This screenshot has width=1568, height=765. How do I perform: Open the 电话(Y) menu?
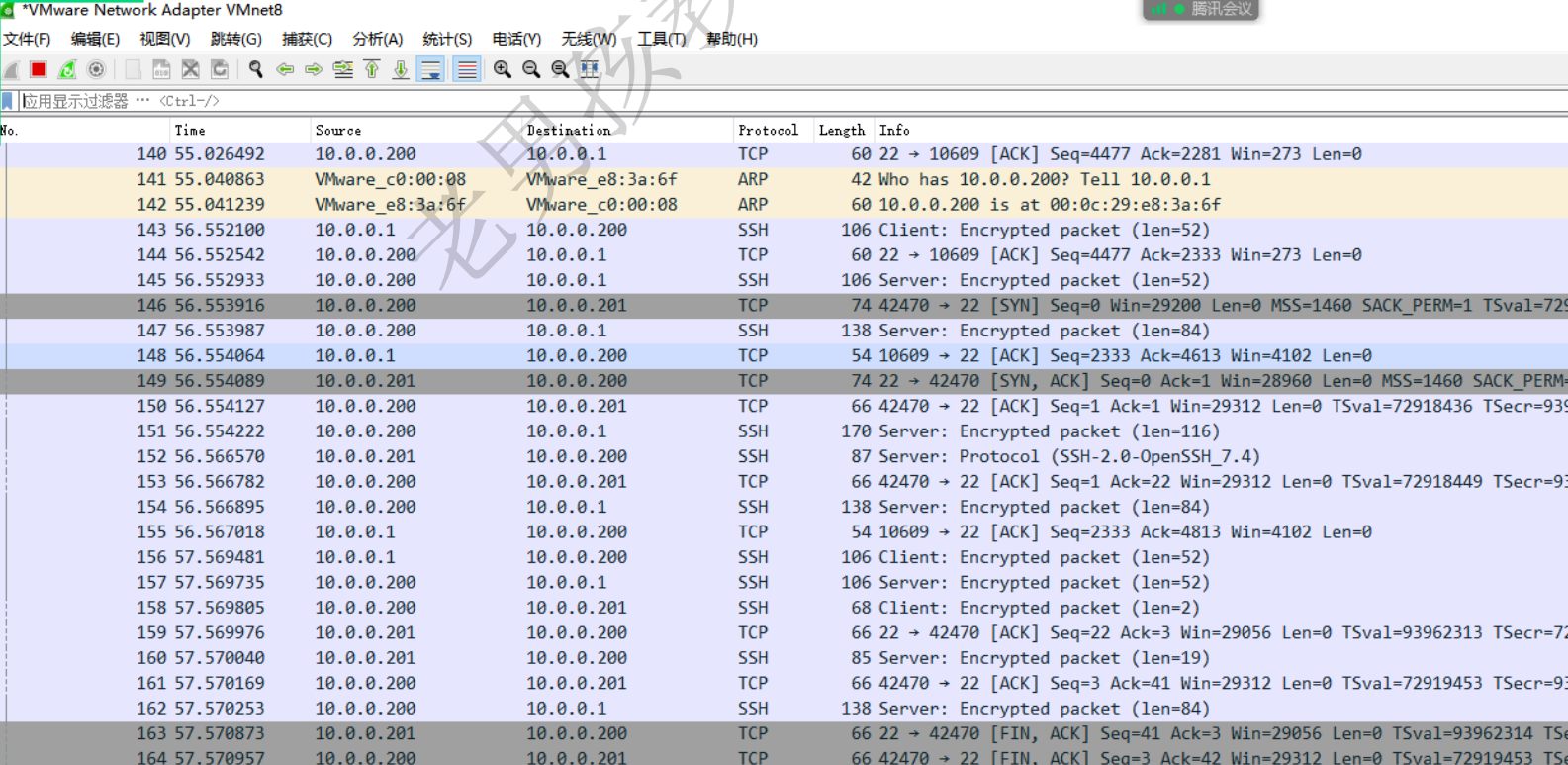click(516, 39)
